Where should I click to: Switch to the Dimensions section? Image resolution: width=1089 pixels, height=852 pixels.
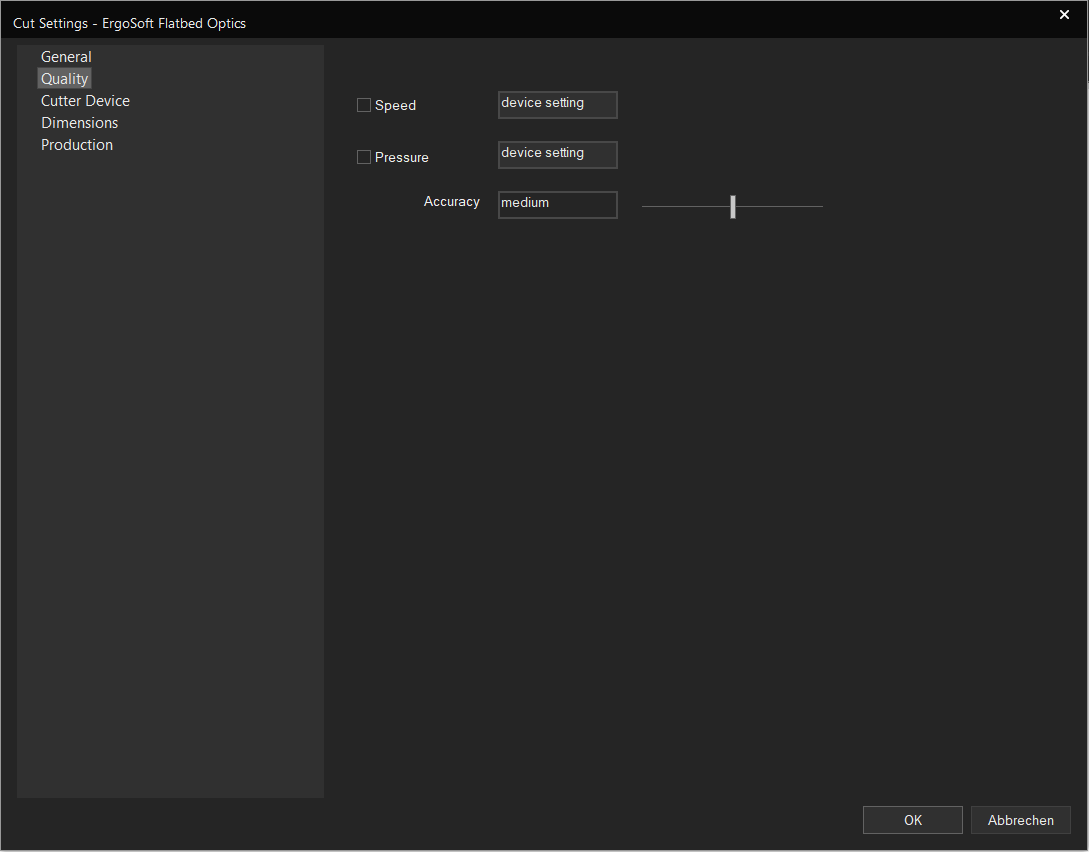pos(79,123)
